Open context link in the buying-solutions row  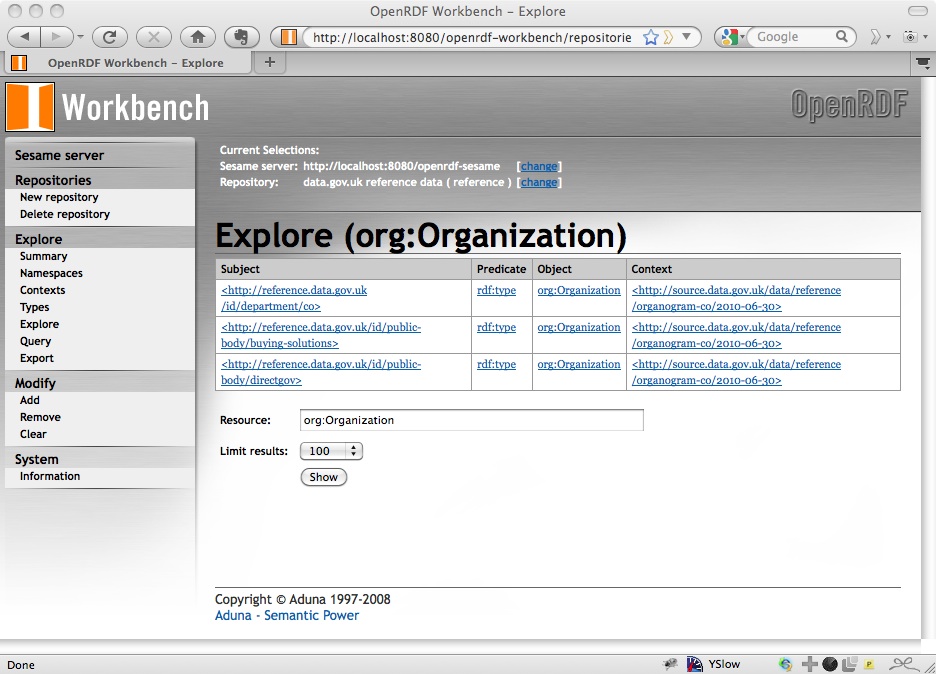[x=736, y=335]
